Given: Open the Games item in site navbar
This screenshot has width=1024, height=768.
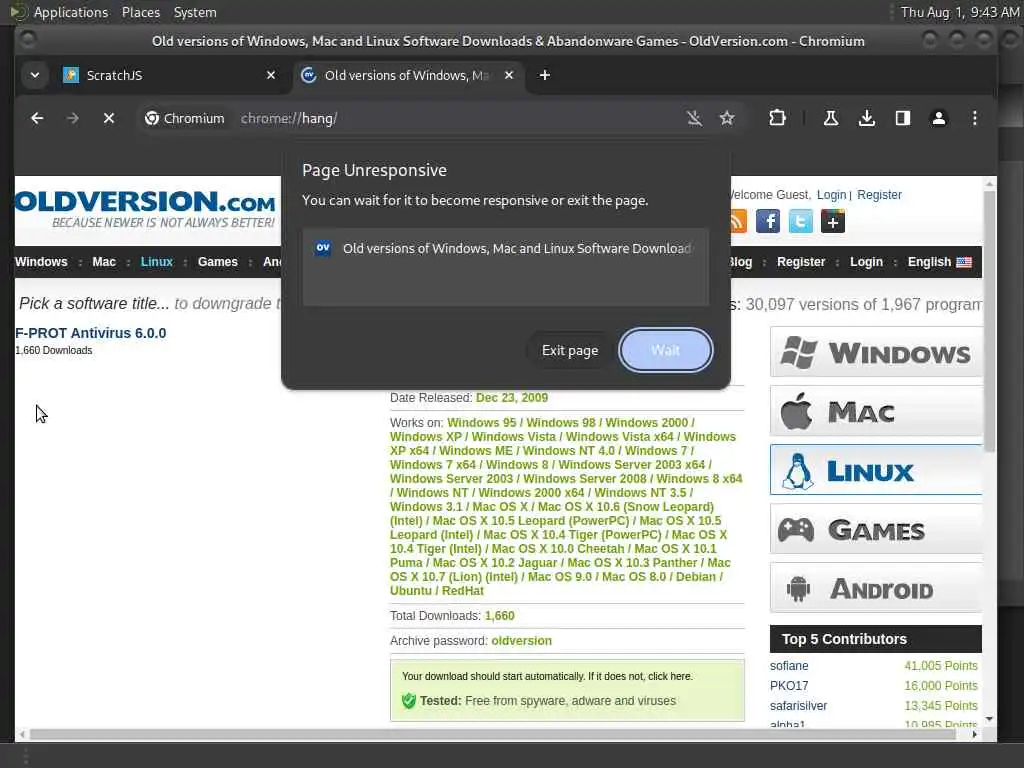Looking at the screenshot, I should (217, 262).
